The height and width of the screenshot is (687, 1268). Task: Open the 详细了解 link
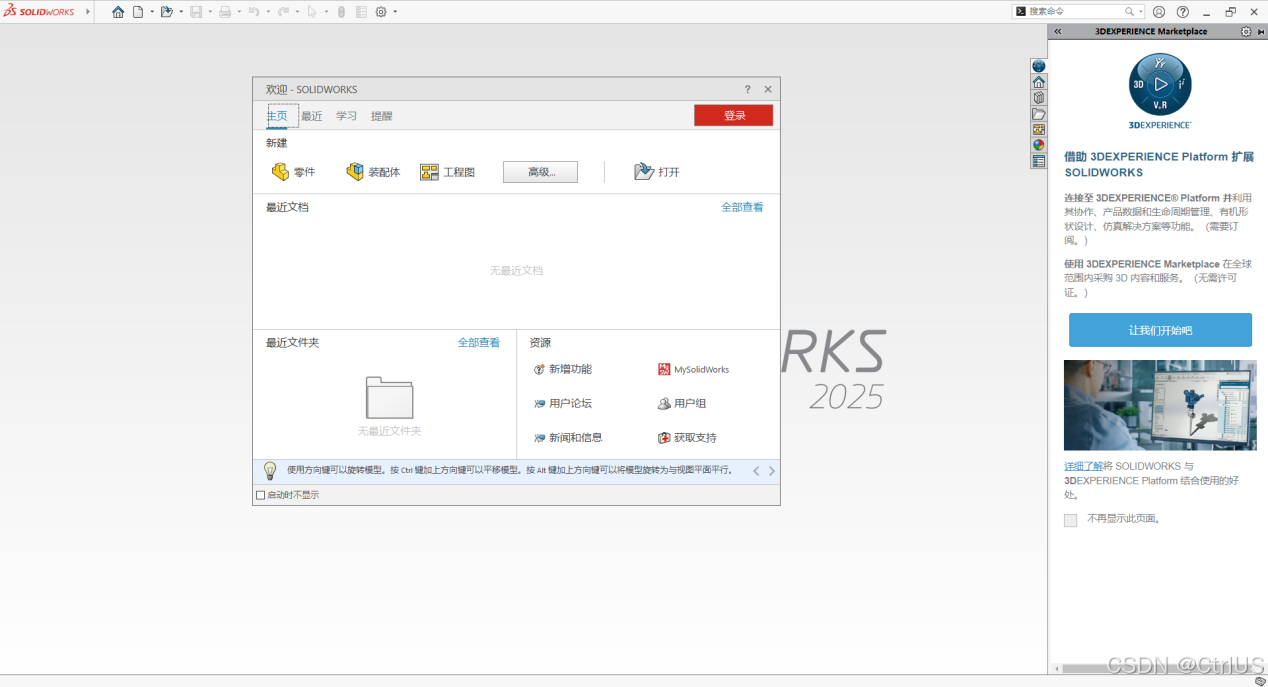1083,466
